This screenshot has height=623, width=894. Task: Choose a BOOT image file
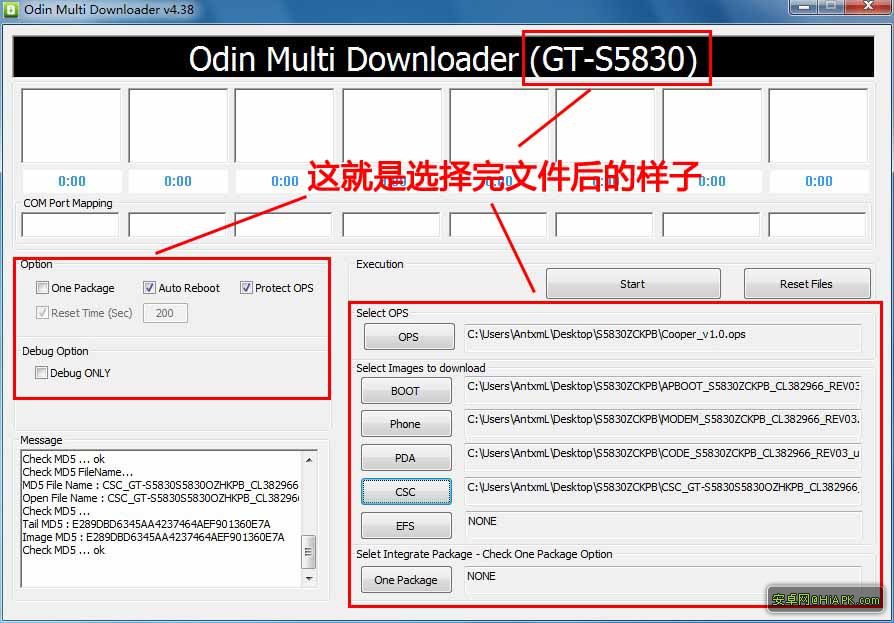[405, 391]
